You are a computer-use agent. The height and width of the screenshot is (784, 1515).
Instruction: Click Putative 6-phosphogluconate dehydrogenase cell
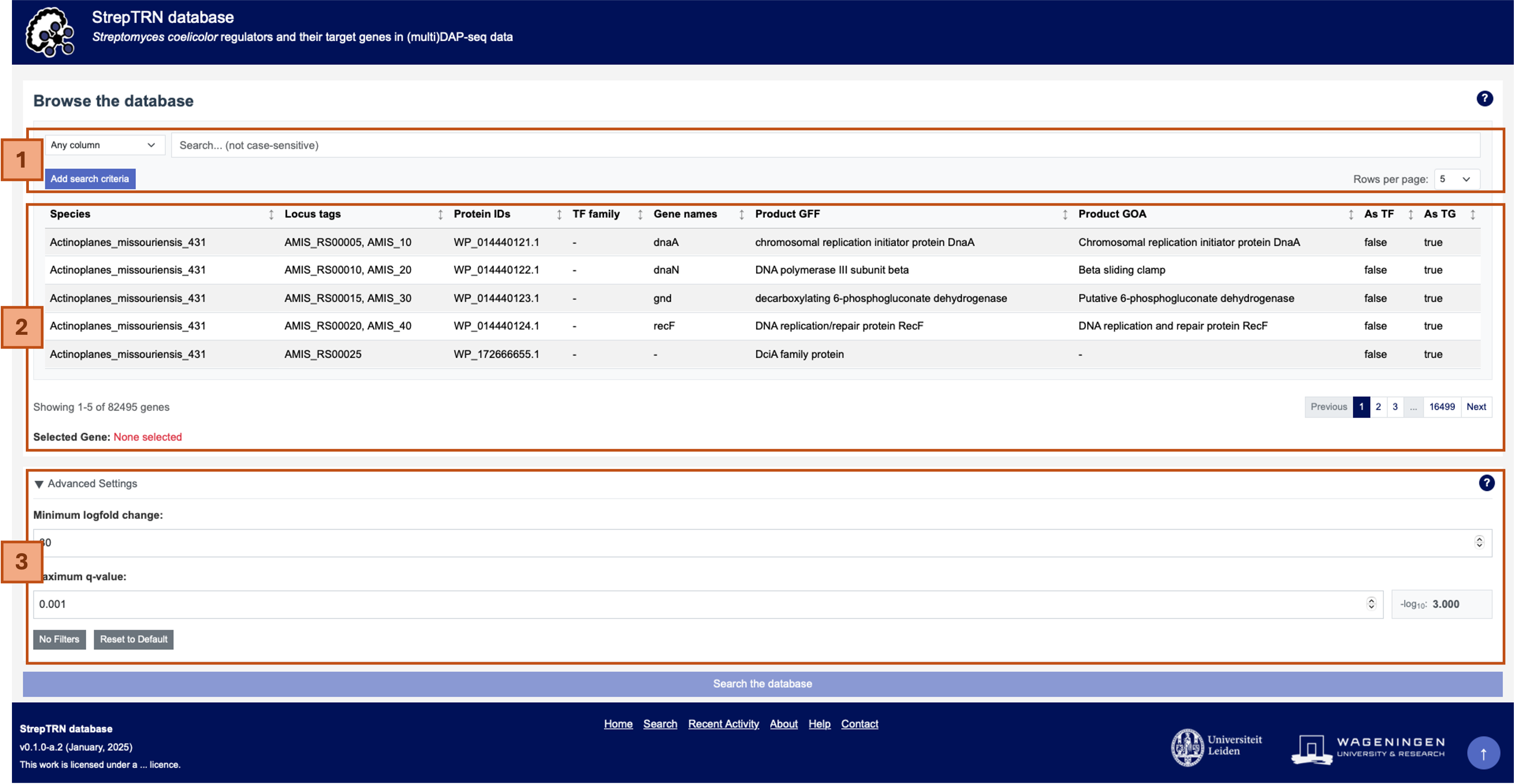coord(1186,298)
